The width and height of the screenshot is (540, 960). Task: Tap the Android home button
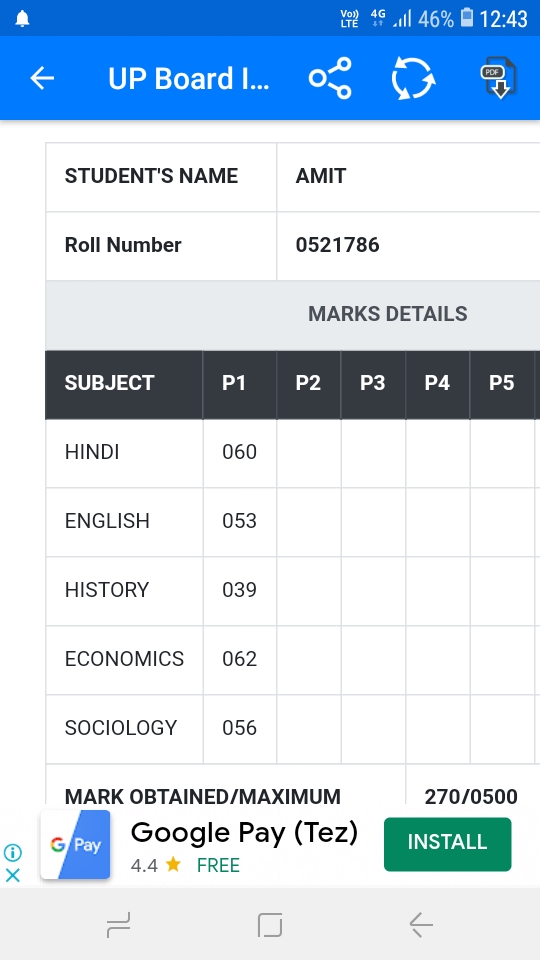(270, 924)
